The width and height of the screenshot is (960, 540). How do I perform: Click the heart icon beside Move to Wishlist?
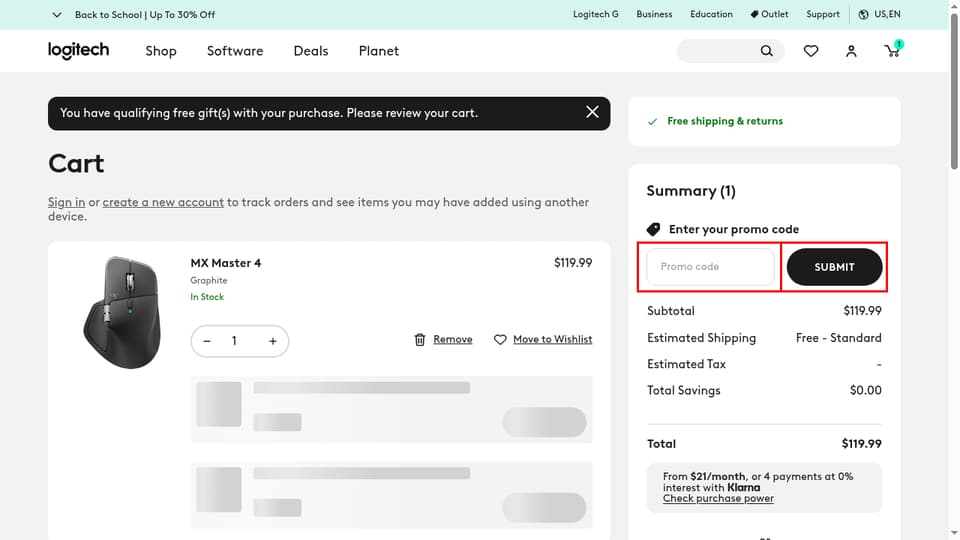pyautogui.click(x=500, y=339)
